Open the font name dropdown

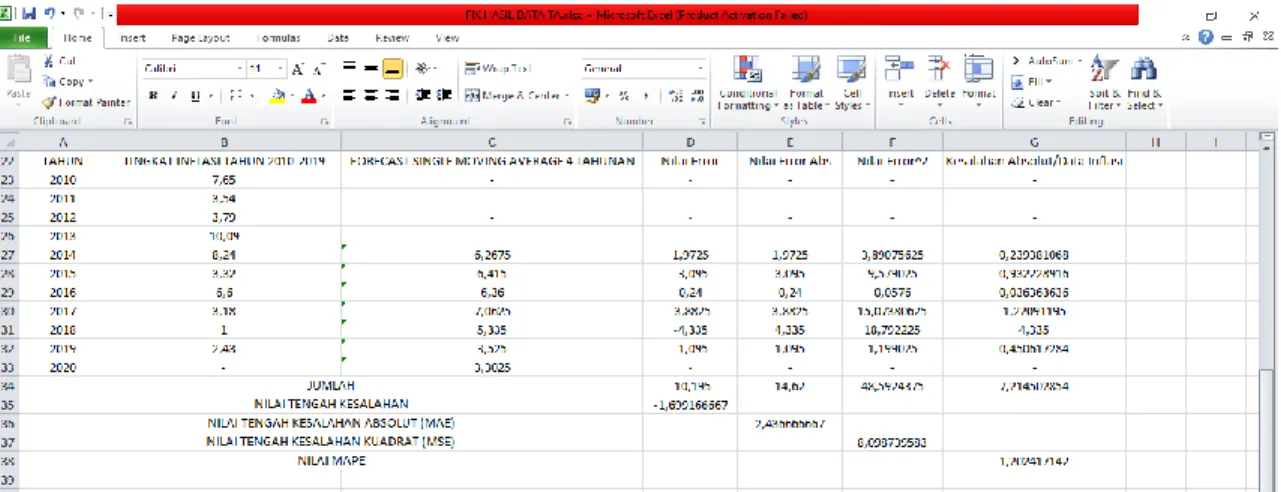click(x=239, y=69)
